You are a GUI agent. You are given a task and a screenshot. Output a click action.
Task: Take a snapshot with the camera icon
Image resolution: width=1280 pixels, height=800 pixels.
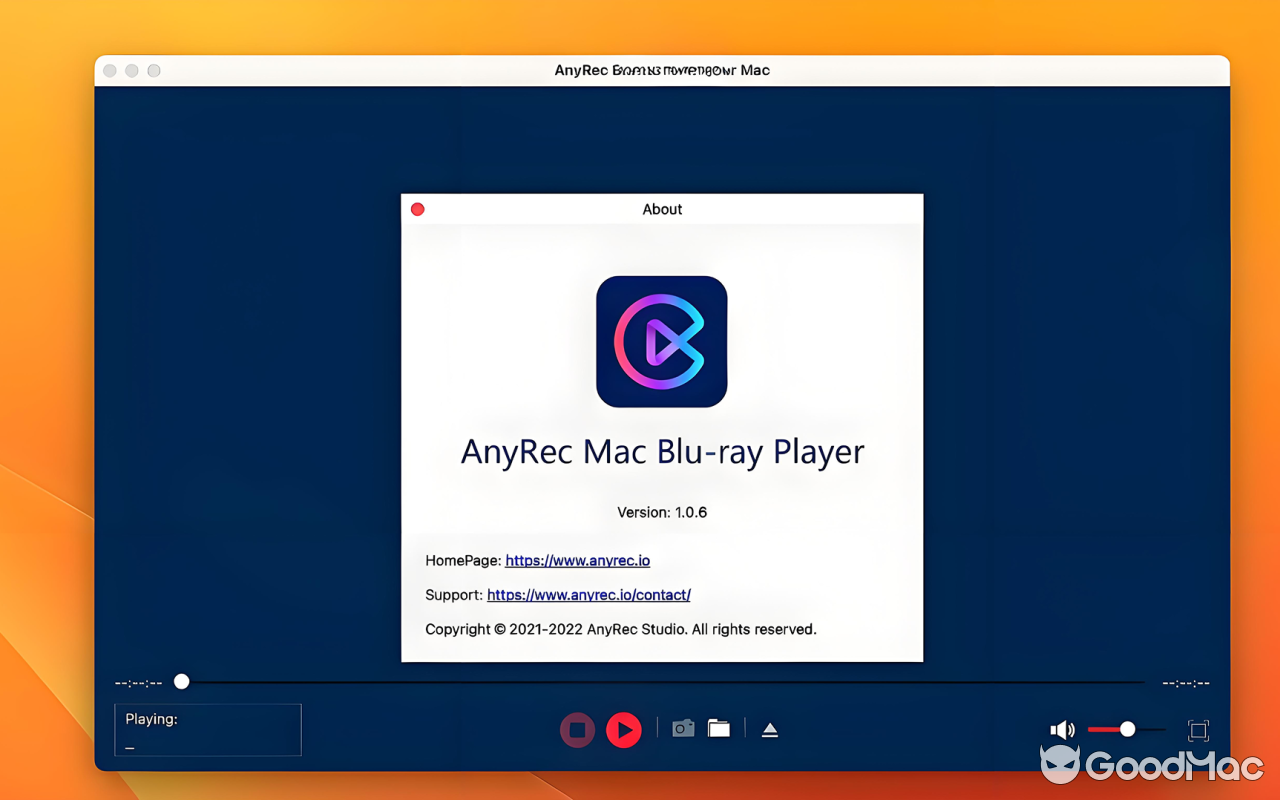click(x=683, y=728)
